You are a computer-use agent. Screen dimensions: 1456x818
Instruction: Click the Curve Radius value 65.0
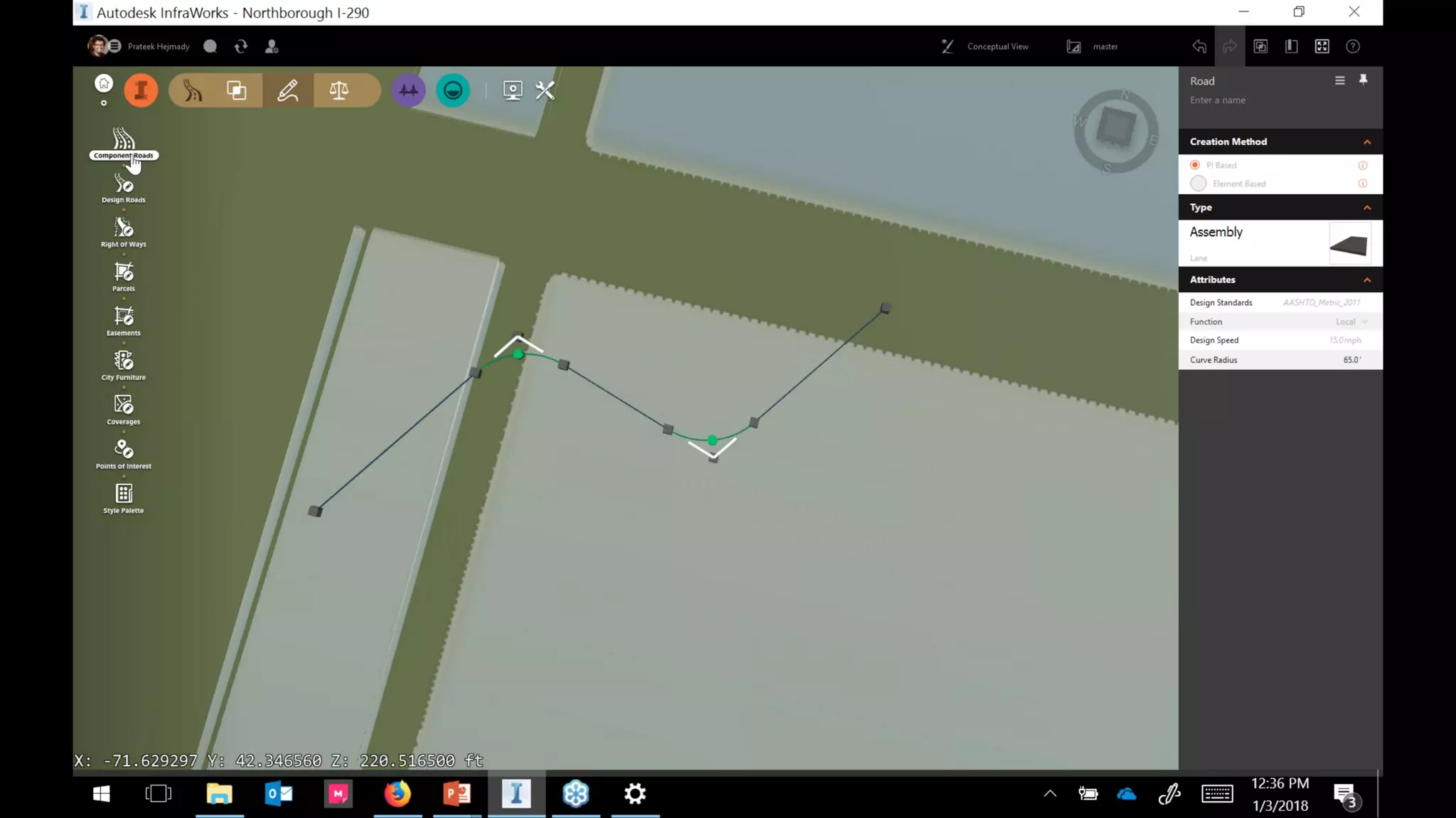(1352, 360)
